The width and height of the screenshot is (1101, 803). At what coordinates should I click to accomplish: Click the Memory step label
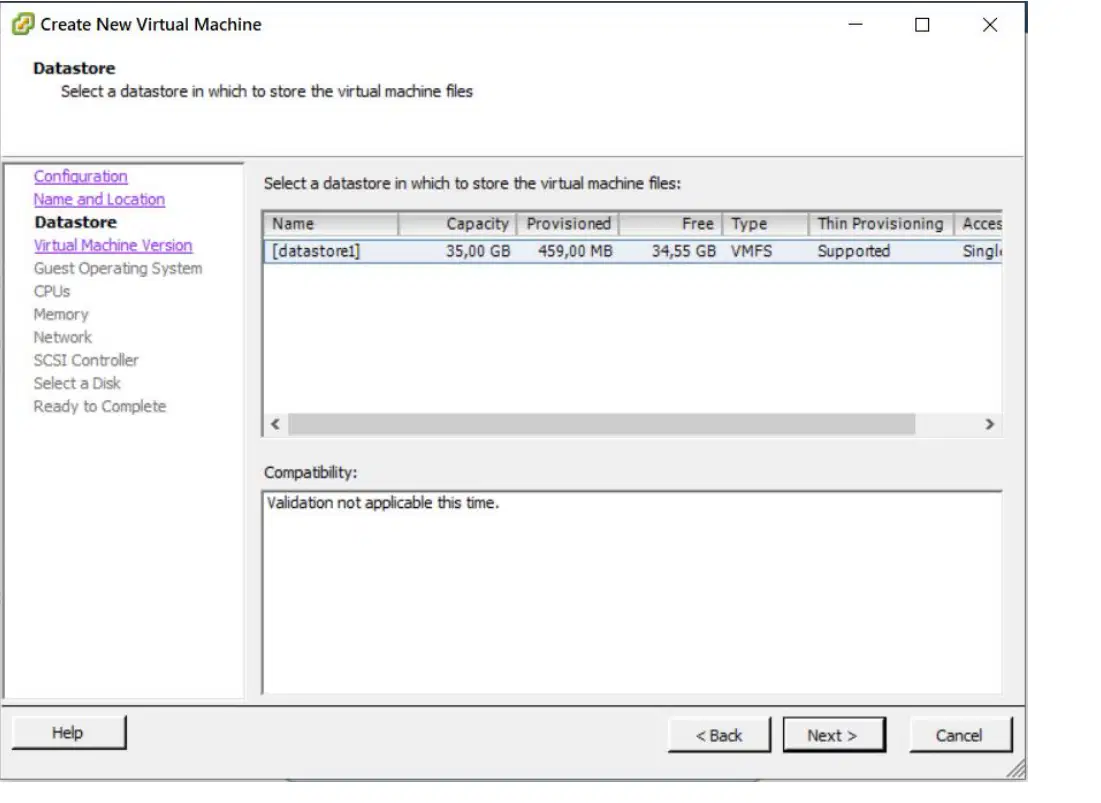[x=61, y=314]
